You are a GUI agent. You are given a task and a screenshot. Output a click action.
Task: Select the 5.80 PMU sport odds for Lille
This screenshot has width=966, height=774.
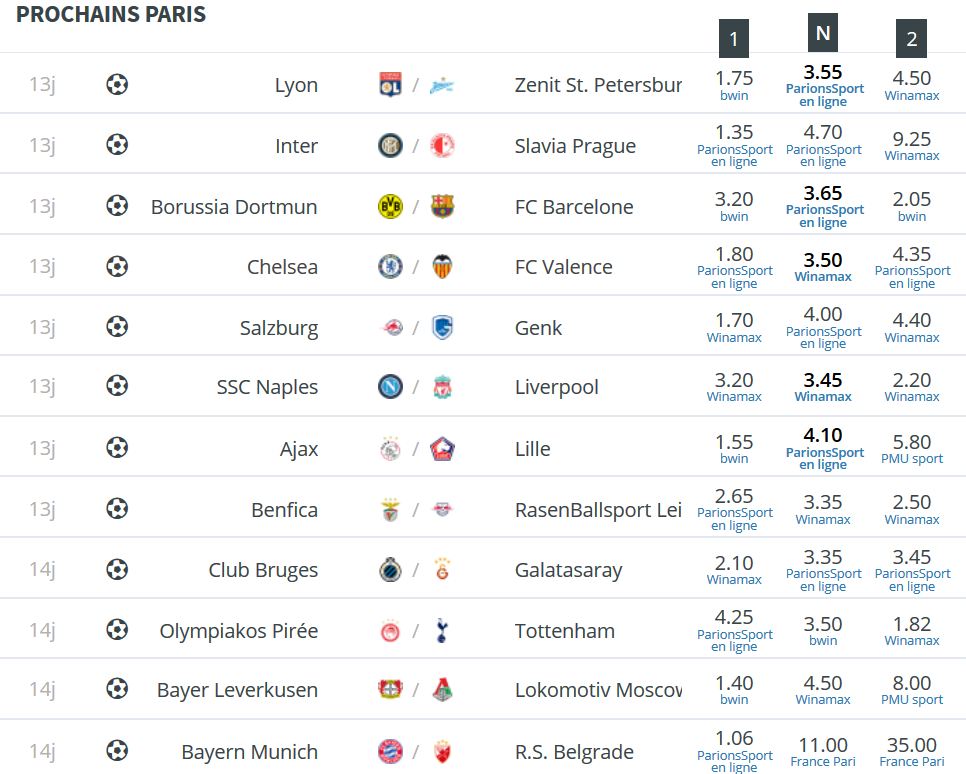[x=912, y=448]
